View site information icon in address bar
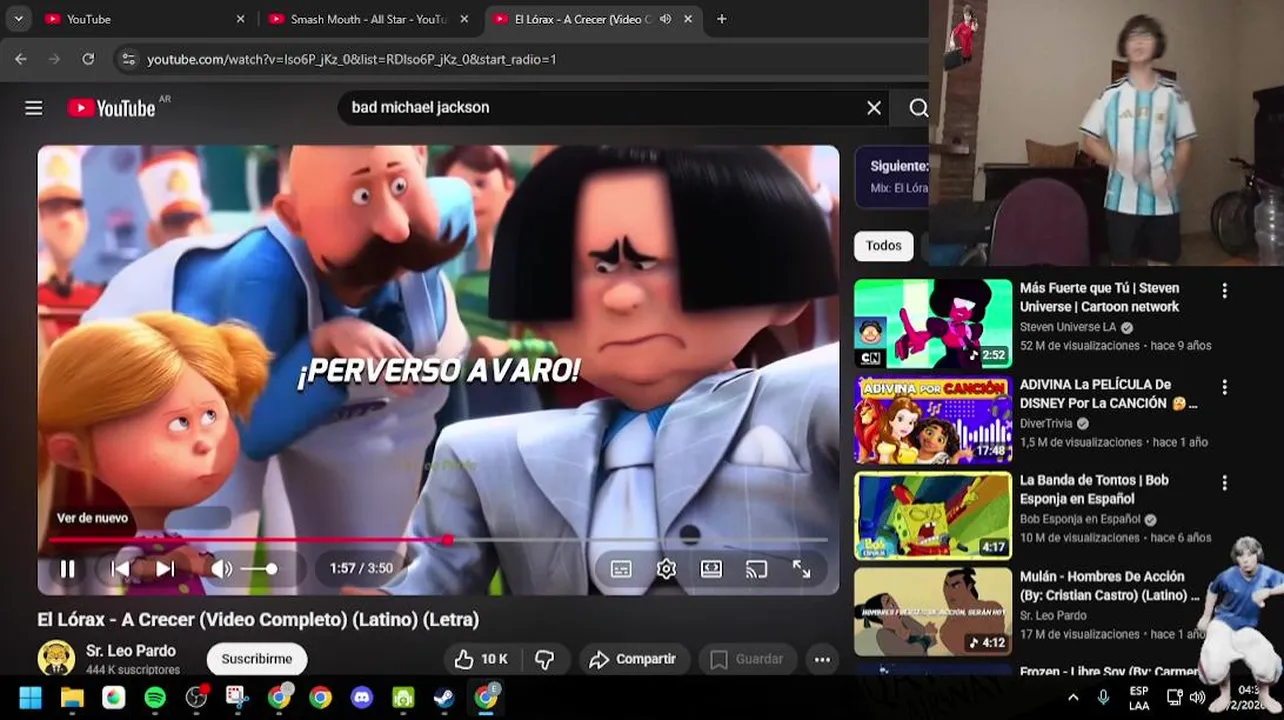The height and width of the screenshot is (720, 1284). (x=128, y=59)
